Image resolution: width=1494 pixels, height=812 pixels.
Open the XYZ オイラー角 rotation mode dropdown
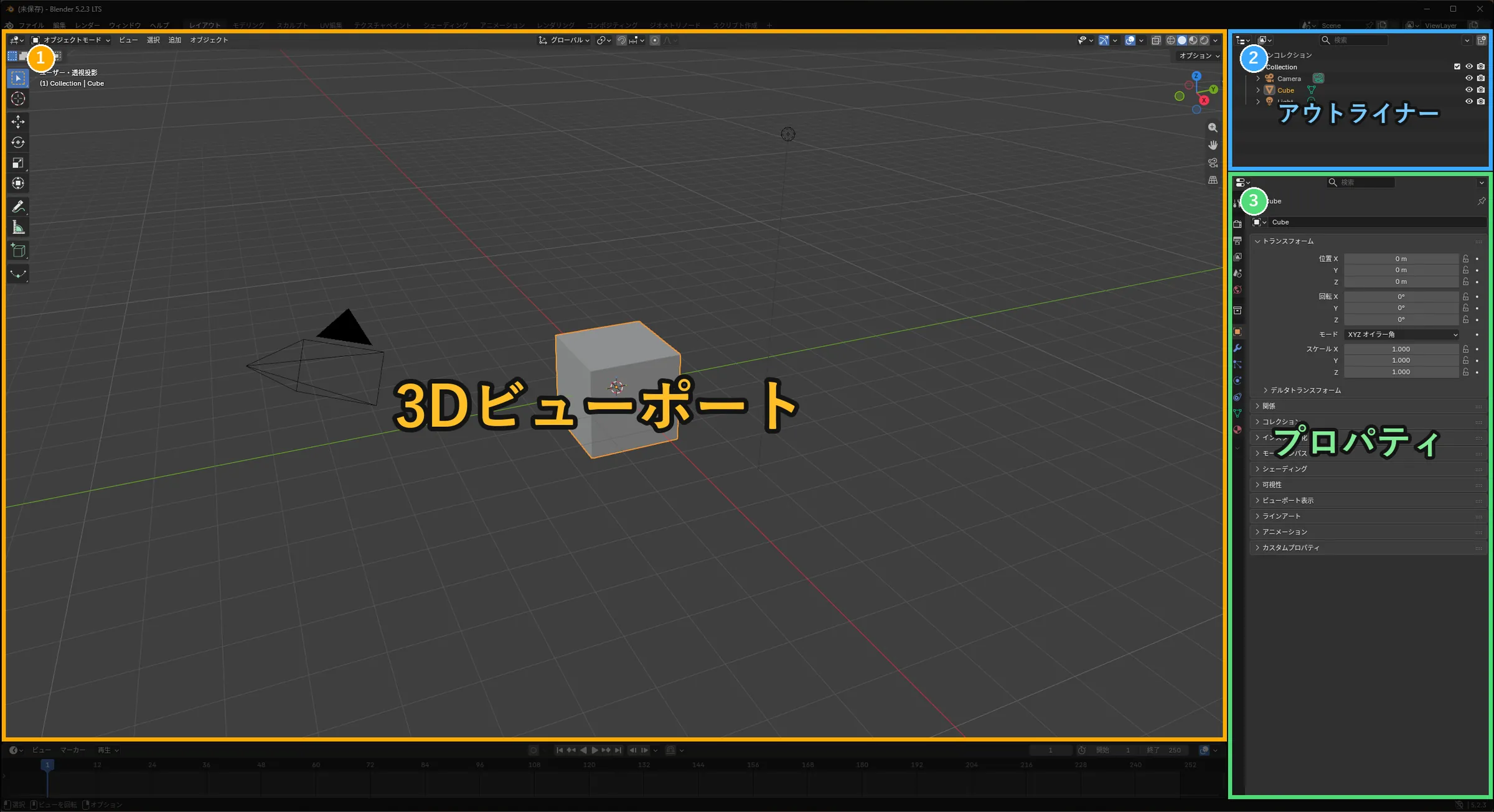coord(1401,335)
